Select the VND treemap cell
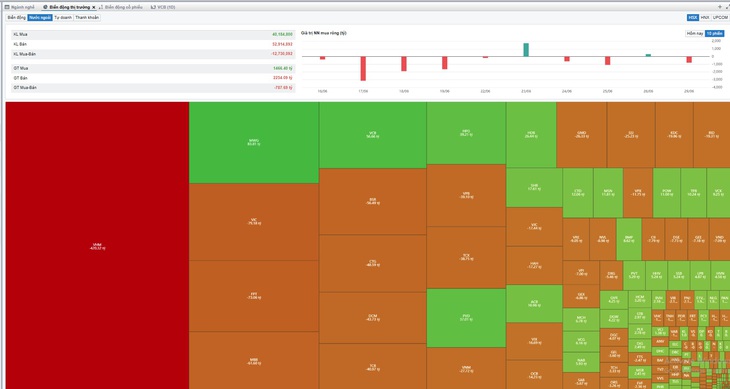Image resolution: width=730 pixels, height=389 pixels. coord(719,239)
